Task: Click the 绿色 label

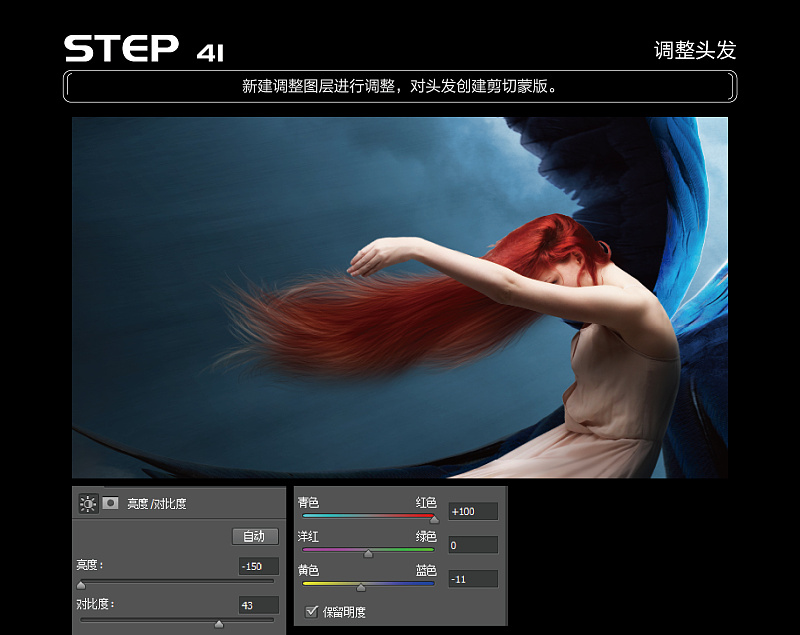Action: (x=426, y=537)
